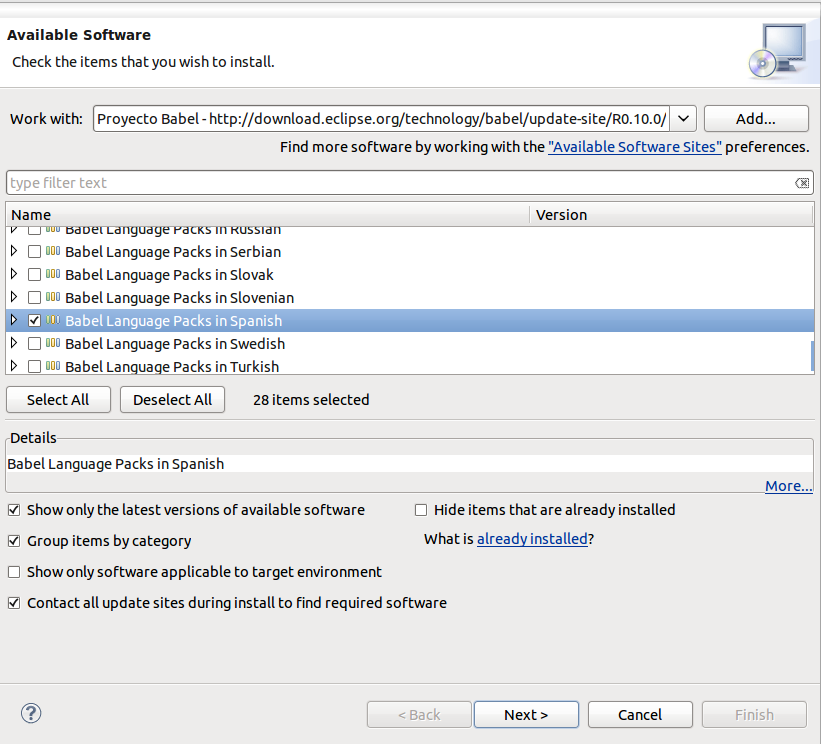Uncheck Babel Language Packs in Spanish
The width and height of the screenshot is (821, 744).
(35, 321)
